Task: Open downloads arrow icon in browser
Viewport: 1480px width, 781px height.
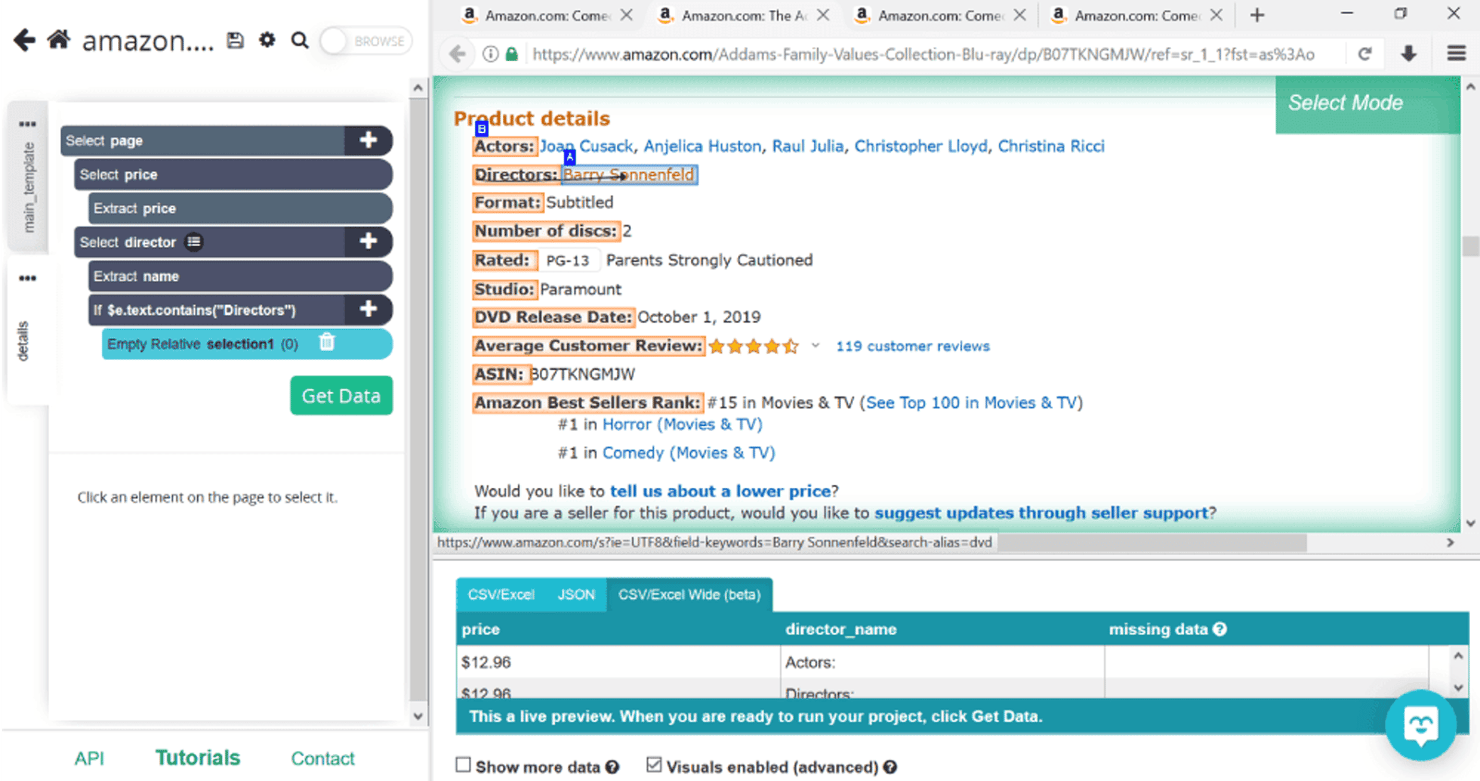Action: [1408, 54]
